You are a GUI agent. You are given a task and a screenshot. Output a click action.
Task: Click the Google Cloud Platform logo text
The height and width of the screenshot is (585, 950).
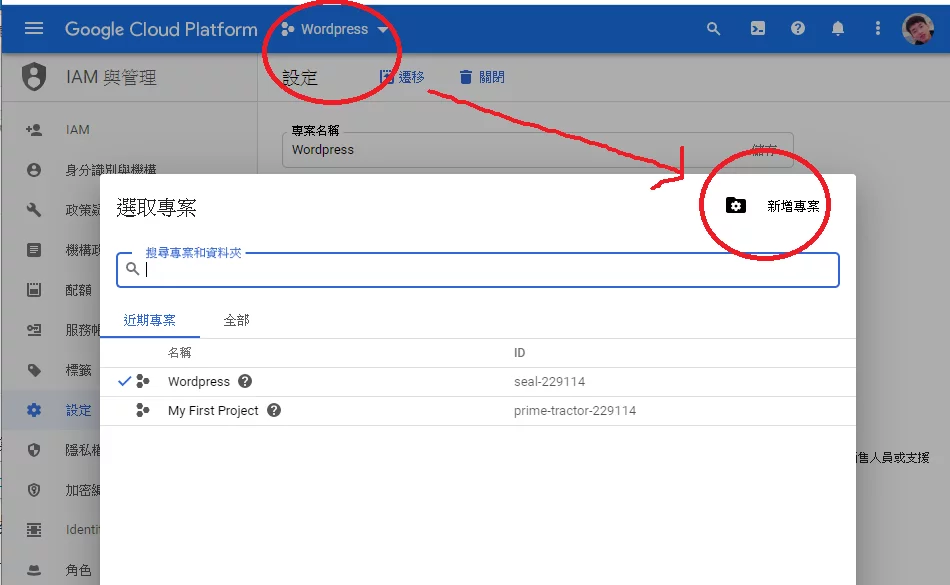[x=161, y=29]
